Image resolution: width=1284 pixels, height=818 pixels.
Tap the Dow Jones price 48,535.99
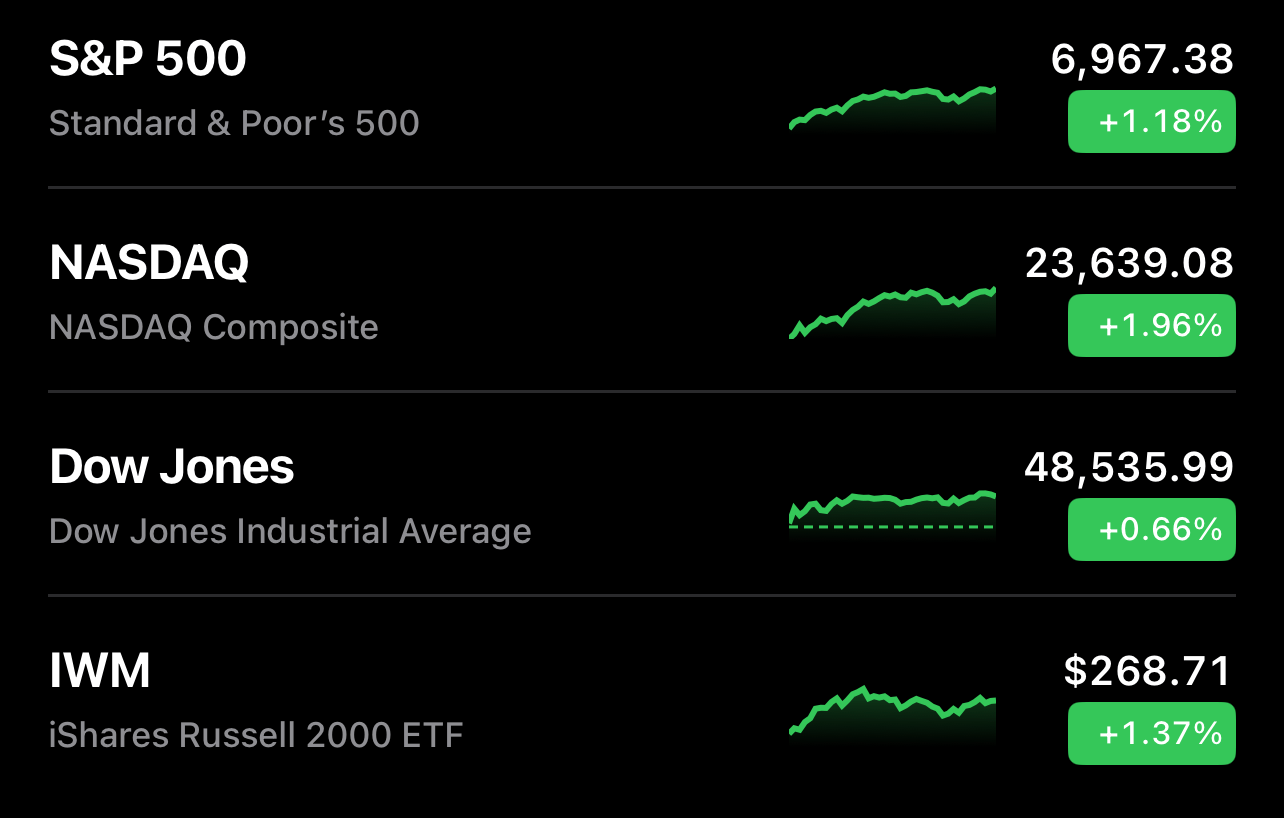[x=1129, y=468]
